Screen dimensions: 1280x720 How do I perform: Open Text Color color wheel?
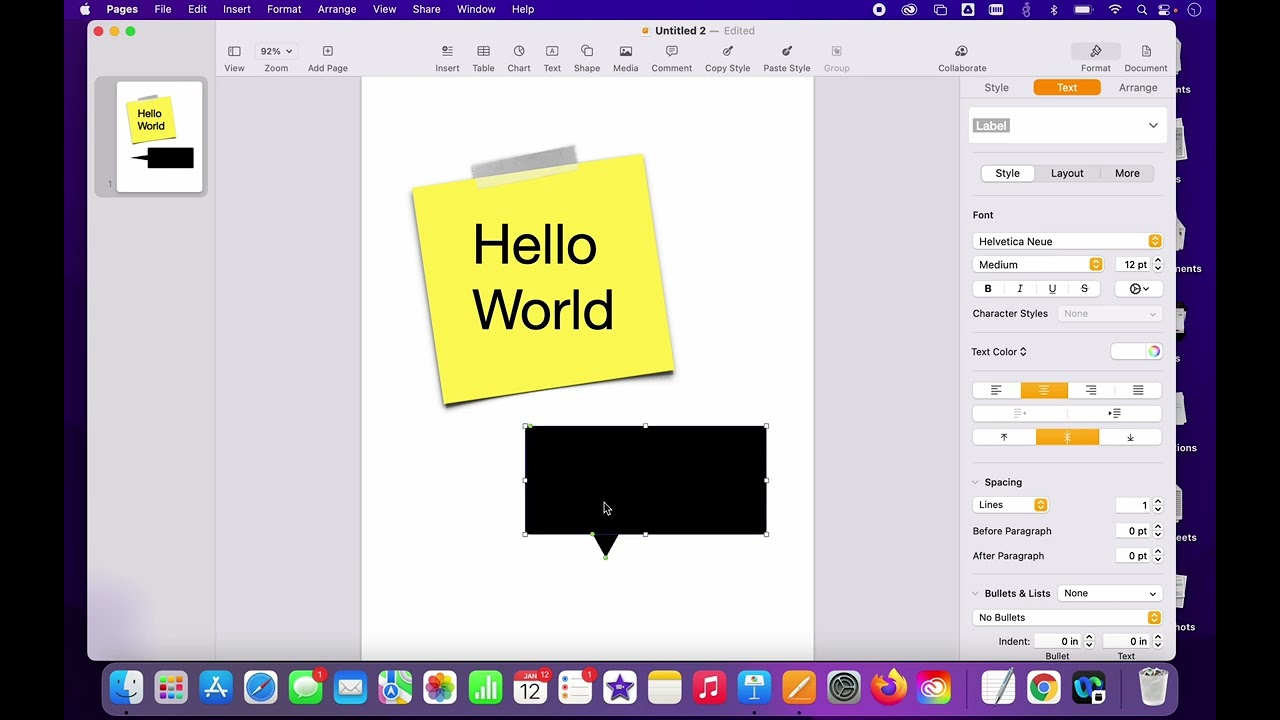1154,352
